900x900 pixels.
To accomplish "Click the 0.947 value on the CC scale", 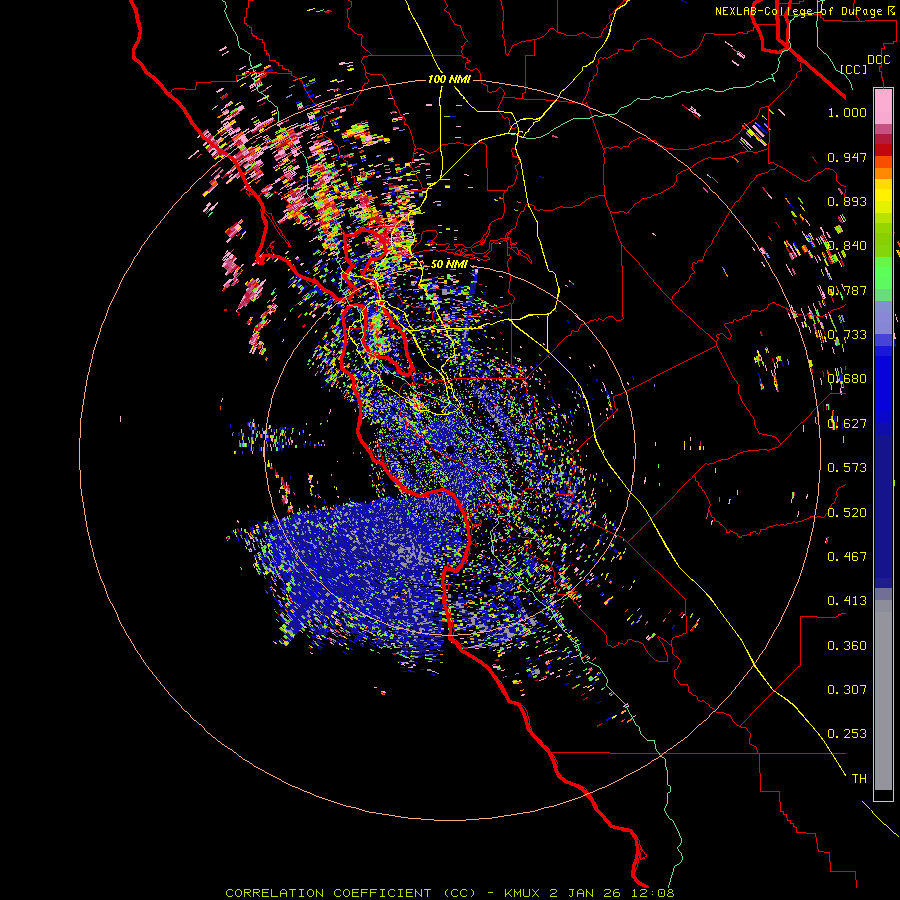I will point(847,157).
